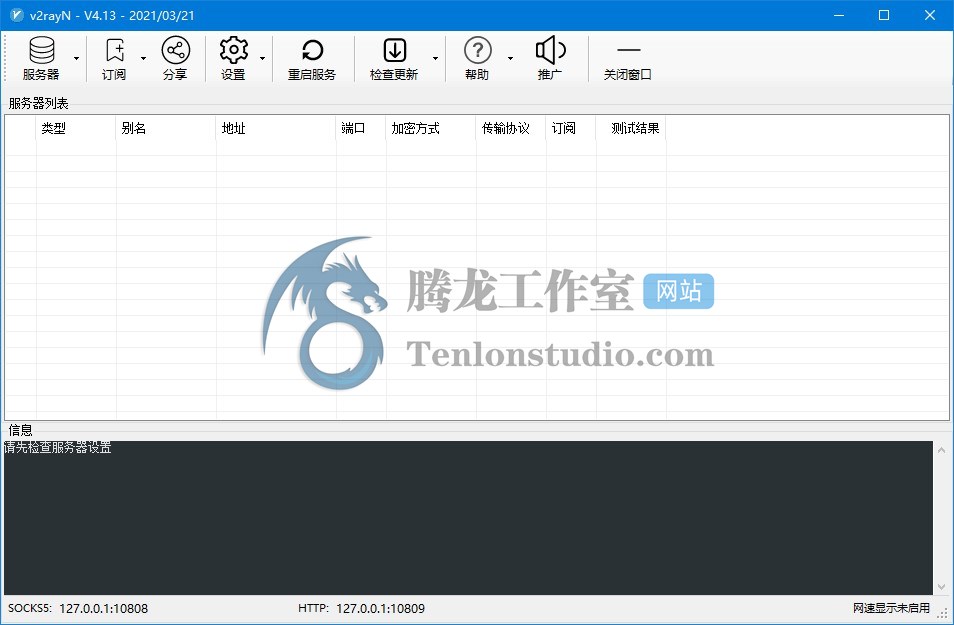Screen dimensions: 954x625
Task: Expand the 设置 dropdown arrow
Action: coord(262,58)
